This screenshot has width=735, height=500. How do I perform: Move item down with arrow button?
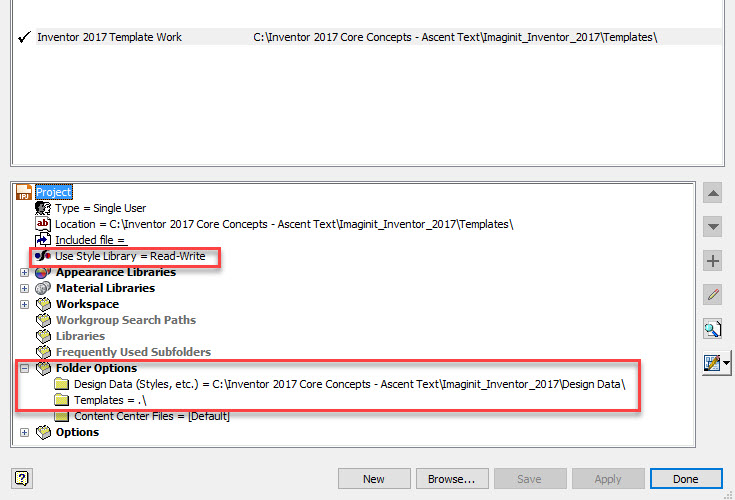(x=713, y=227)
